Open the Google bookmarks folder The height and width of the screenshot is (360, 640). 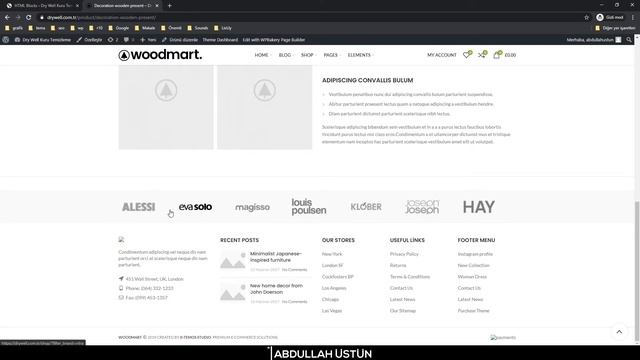click(119, 28)
